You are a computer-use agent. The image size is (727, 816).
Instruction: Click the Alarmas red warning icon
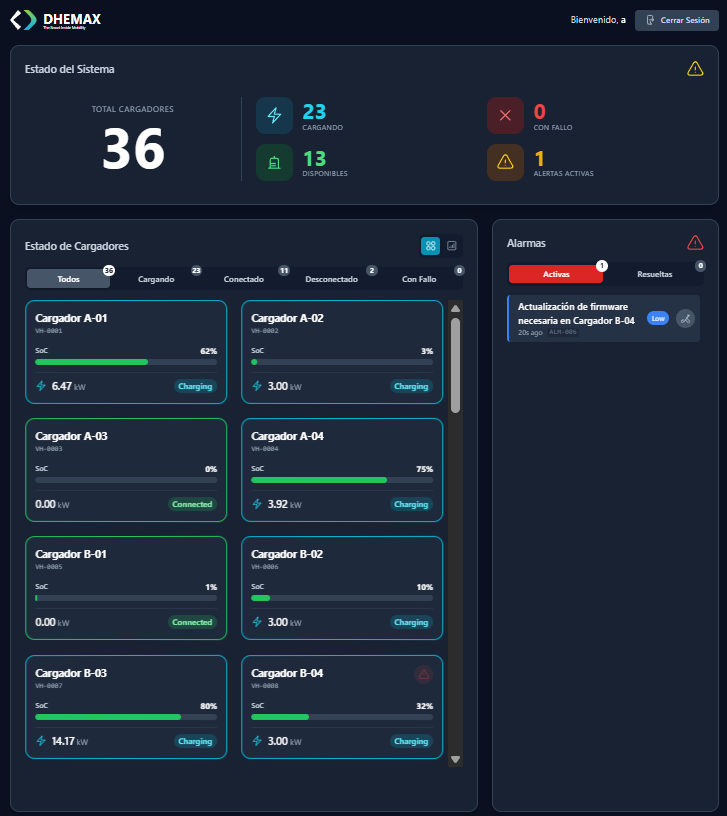(695, 243)
